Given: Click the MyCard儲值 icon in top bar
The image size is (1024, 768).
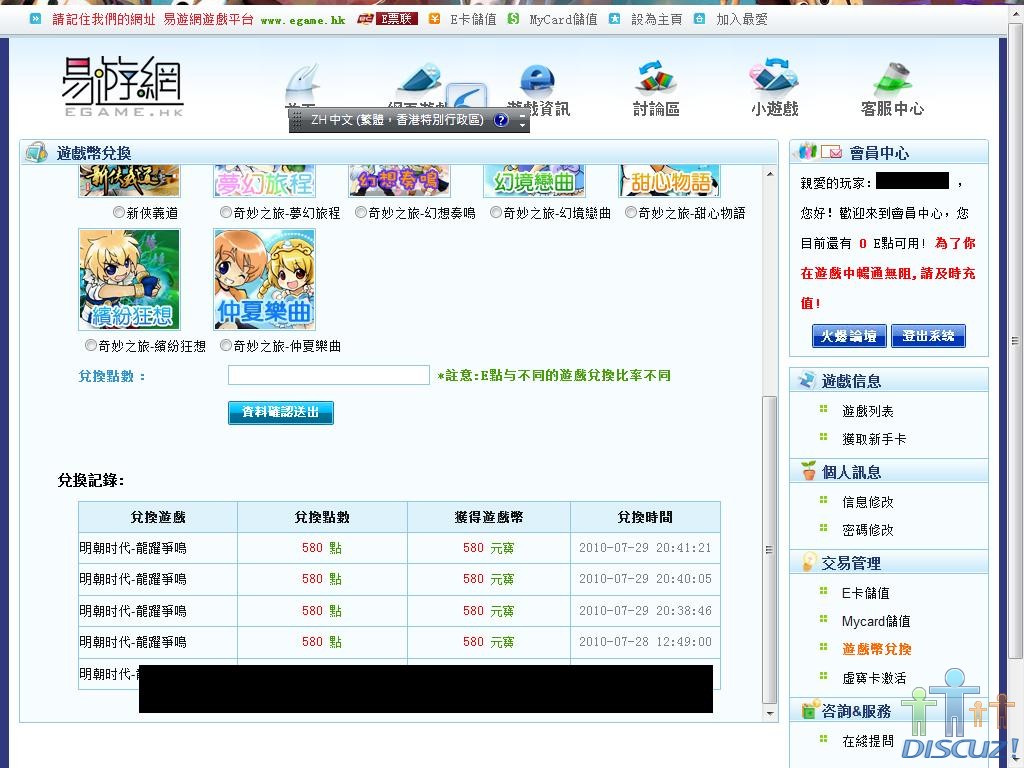Looking at the screenshot, I should point(514,19).
